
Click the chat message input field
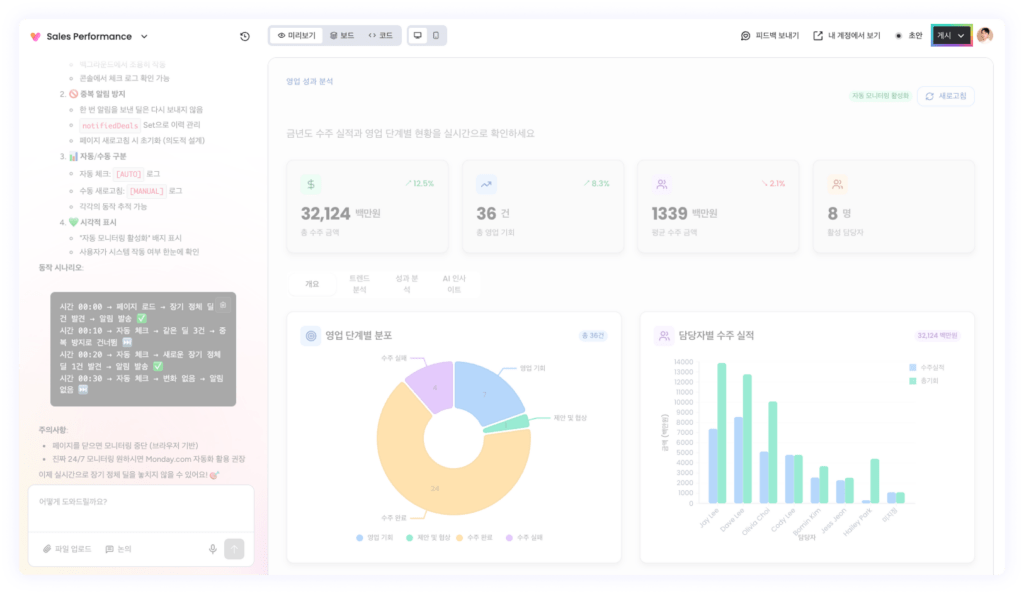(140, 502)
